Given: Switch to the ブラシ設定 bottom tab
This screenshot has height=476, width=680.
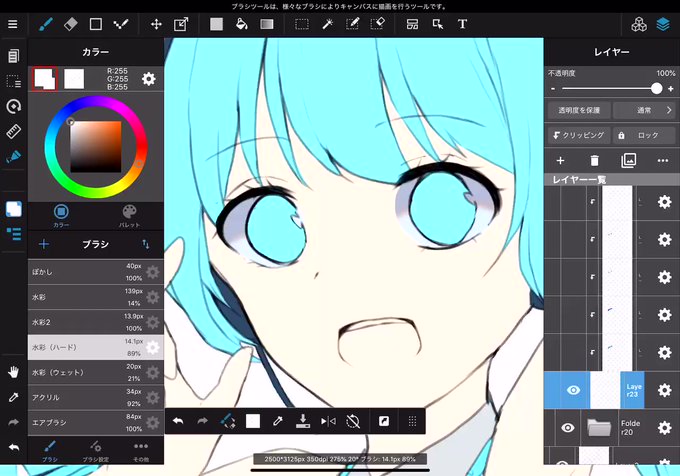Looking at the screenshot, I should tap(95, 451).
